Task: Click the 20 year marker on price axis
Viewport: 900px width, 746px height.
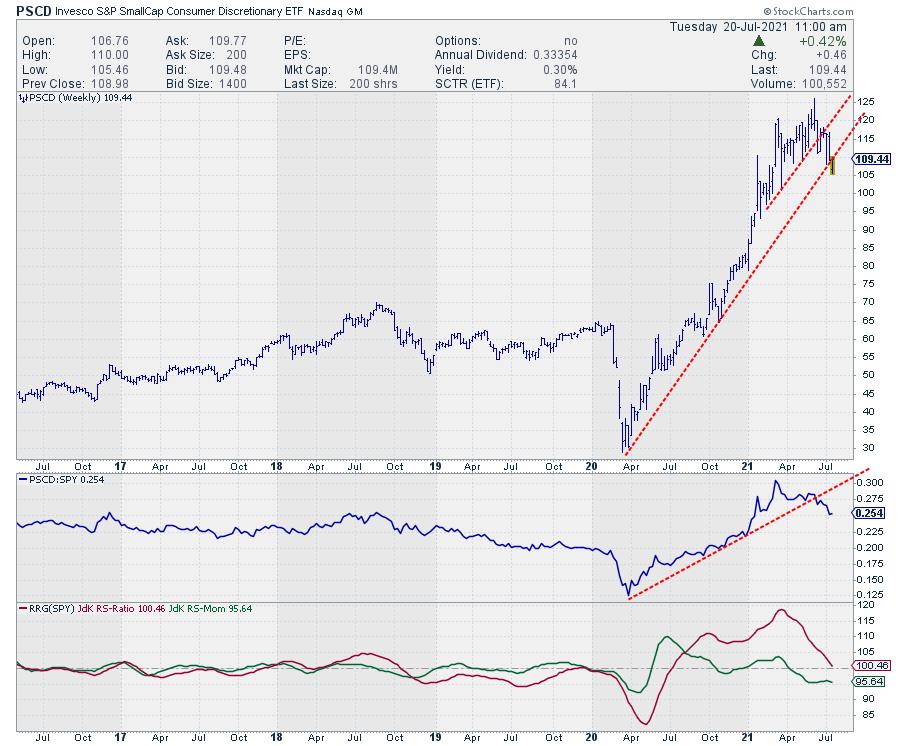Action: 590,467
